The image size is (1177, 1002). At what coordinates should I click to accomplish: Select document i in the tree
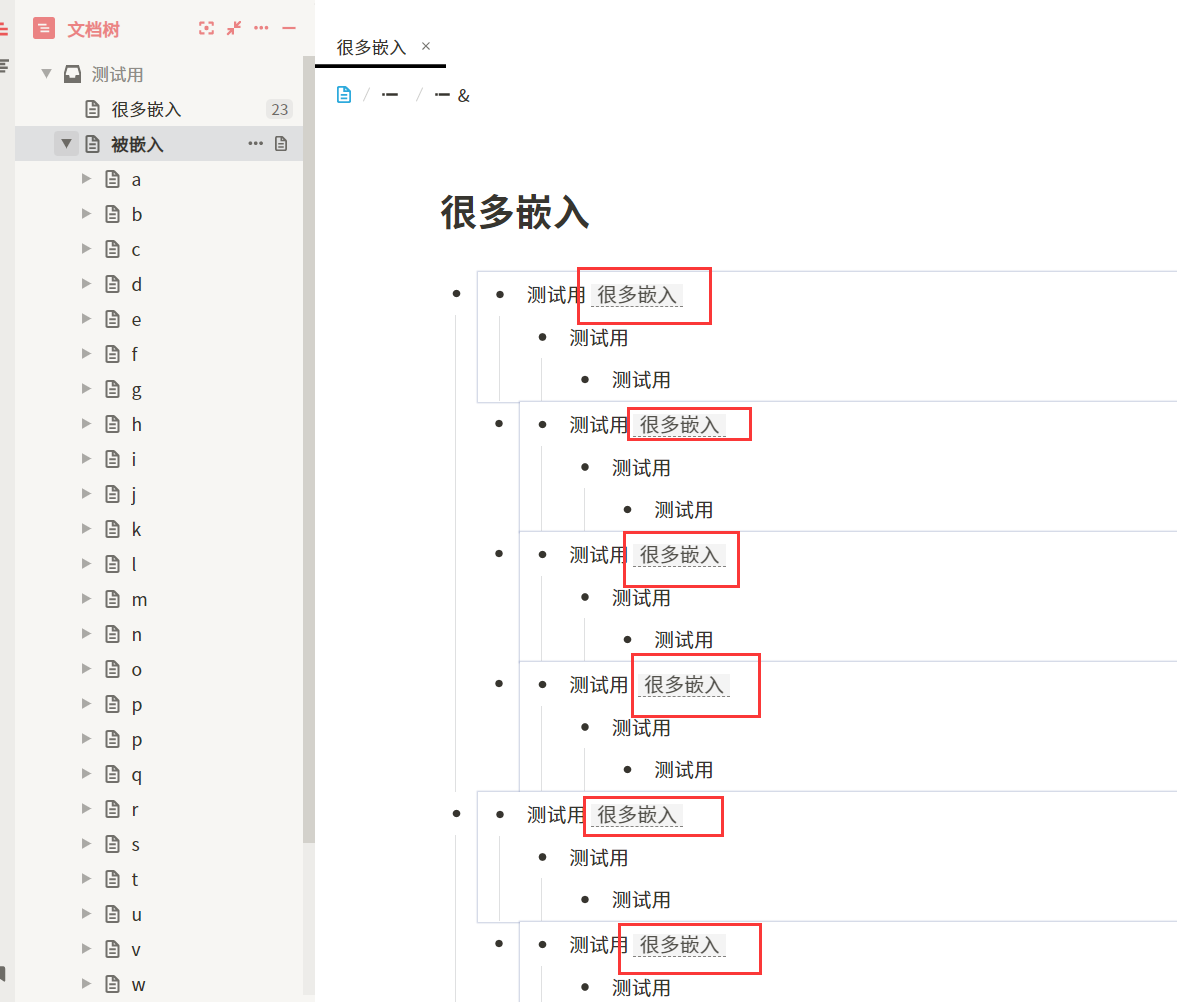point(158,459)
